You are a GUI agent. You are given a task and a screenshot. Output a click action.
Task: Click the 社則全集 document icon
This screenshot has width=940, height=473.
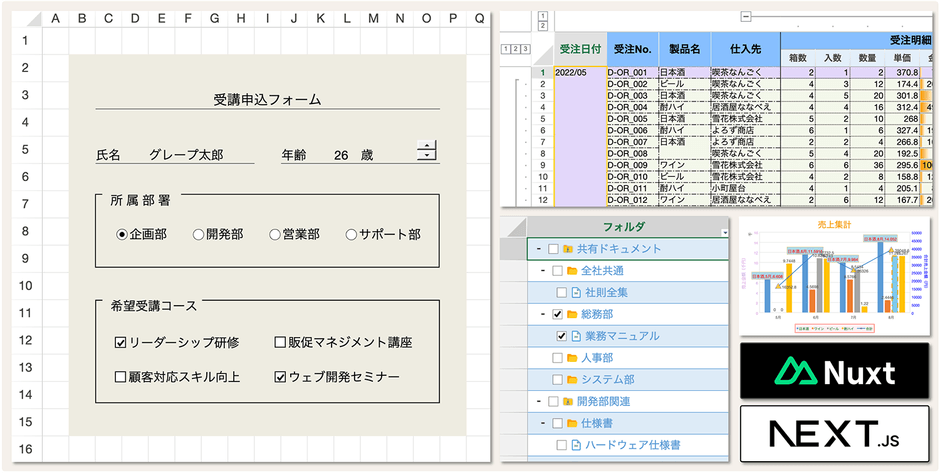(x=575, y=292)
